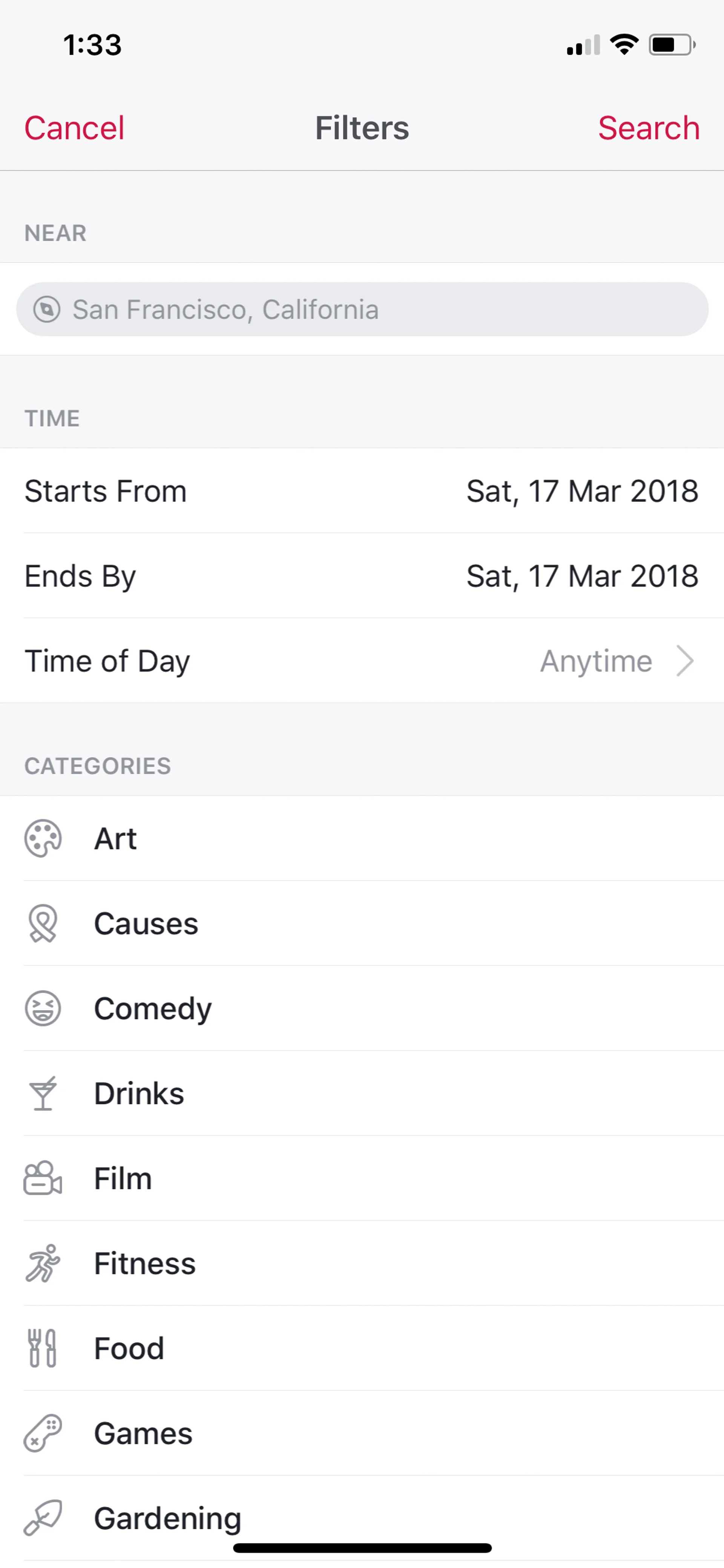Tap the Causes ribbon icon
Viewport: 724px width, 1568px height.
pyautogui.click(x=43, y=923)
